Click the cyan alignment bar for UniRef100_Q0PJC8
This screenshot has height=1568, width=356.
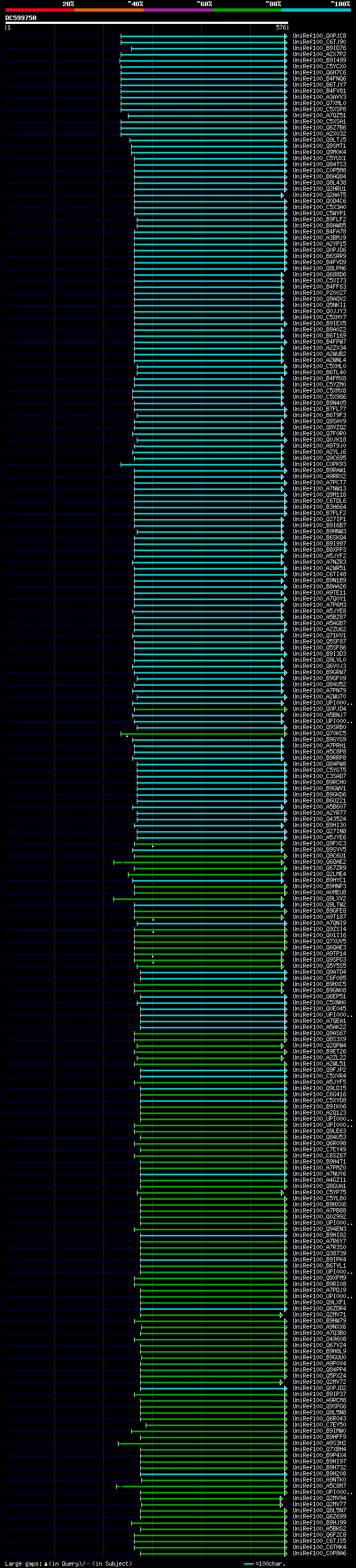[204, 36]
